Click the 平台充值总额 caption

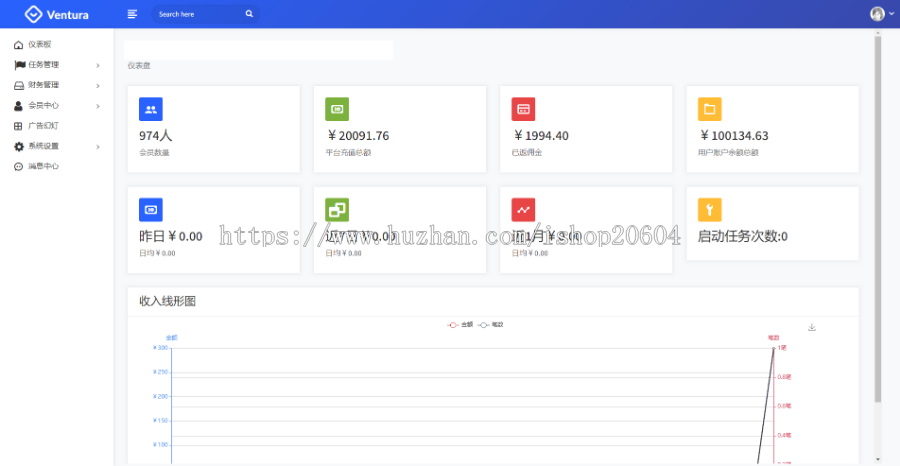[348, 153]
